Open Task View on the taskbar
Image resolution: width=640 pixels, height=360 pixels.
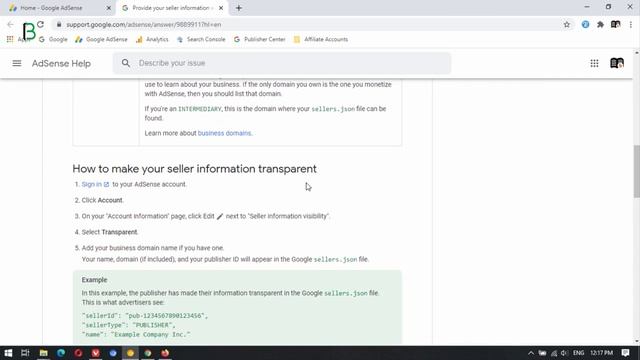[25, 353]
